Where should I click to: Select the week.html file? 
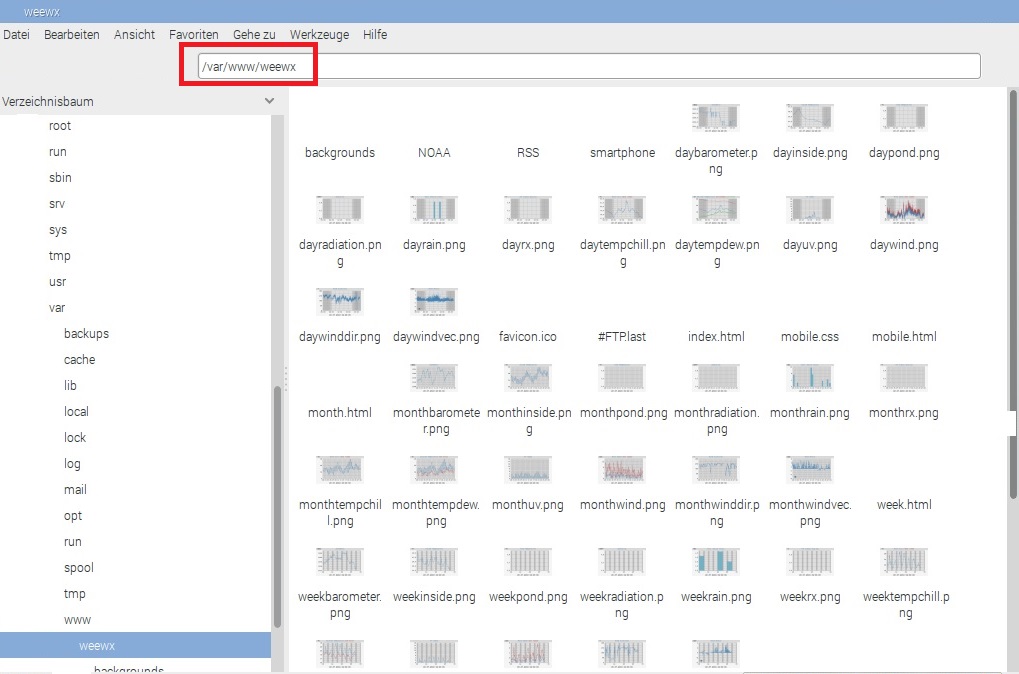904,504
